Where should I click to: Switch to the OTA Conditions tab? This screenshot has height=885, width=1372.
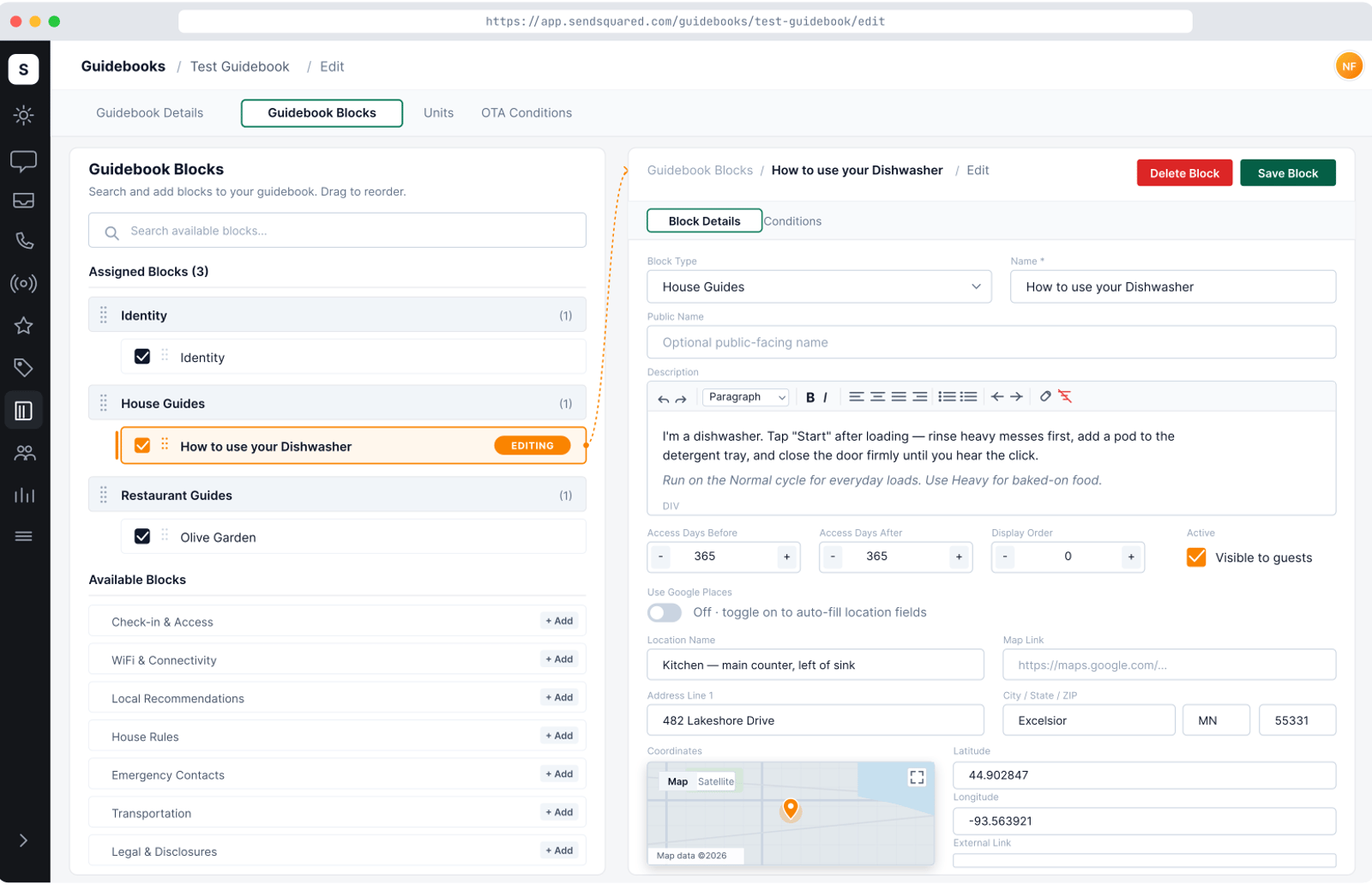coord(527,113)
